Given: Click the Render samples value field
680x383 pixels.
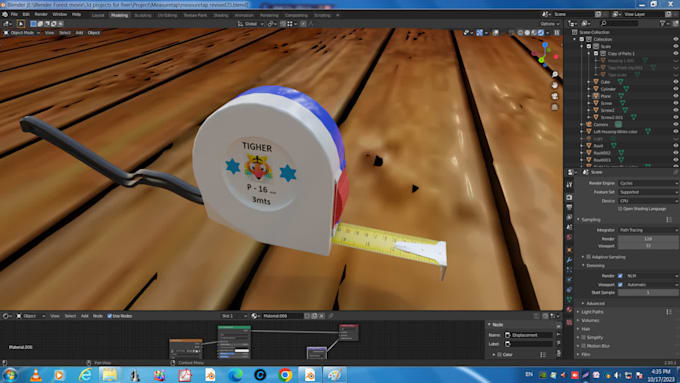Looking at the screenshot, I should 648,239.
